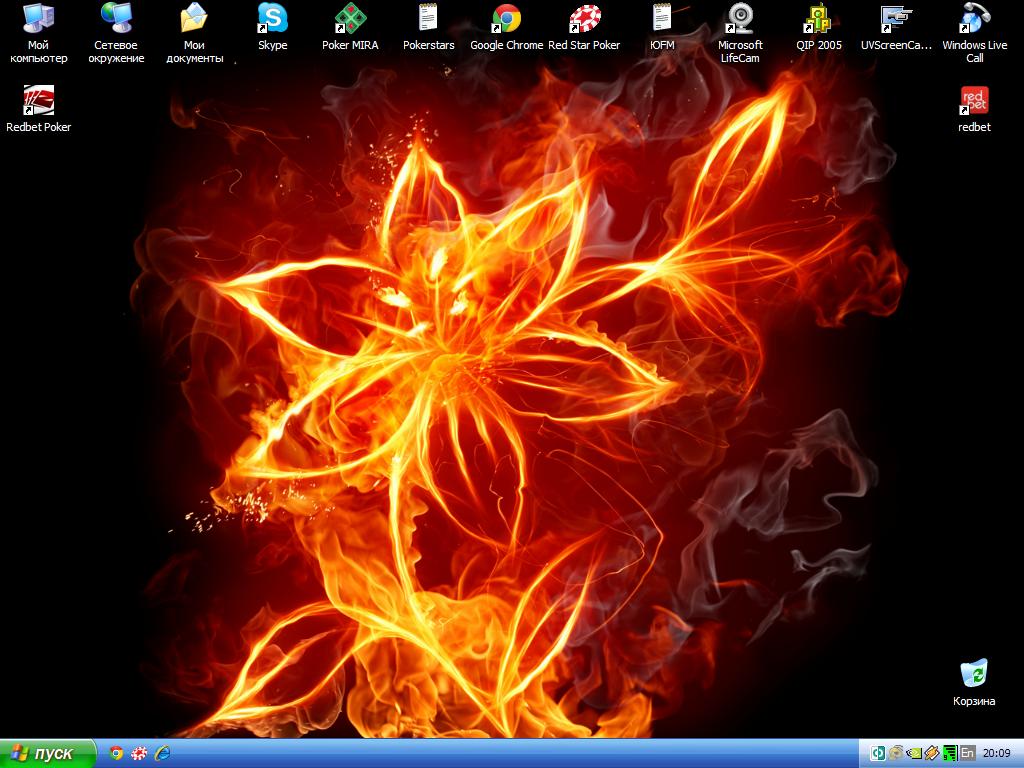Launch Internet Explorer from the quick launch bar
The image size is (1024, 768).
pyautogui.click(x=161, y=753)
